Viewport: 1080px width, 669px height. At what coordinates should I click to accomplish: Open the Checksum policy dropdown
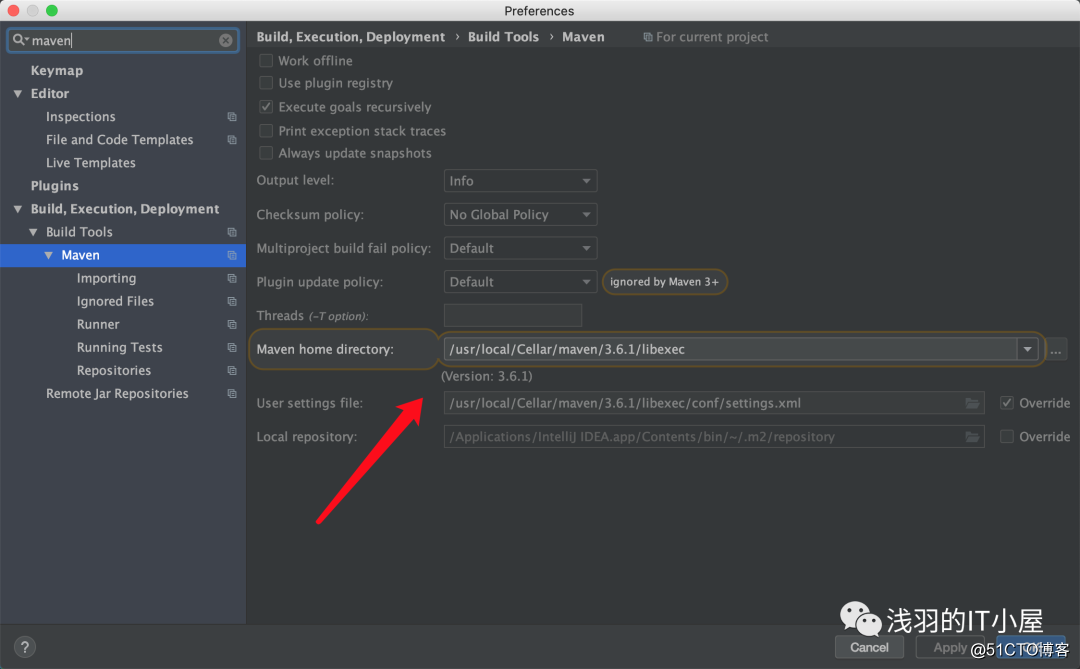pyautogui.click(x=519, y=214)
